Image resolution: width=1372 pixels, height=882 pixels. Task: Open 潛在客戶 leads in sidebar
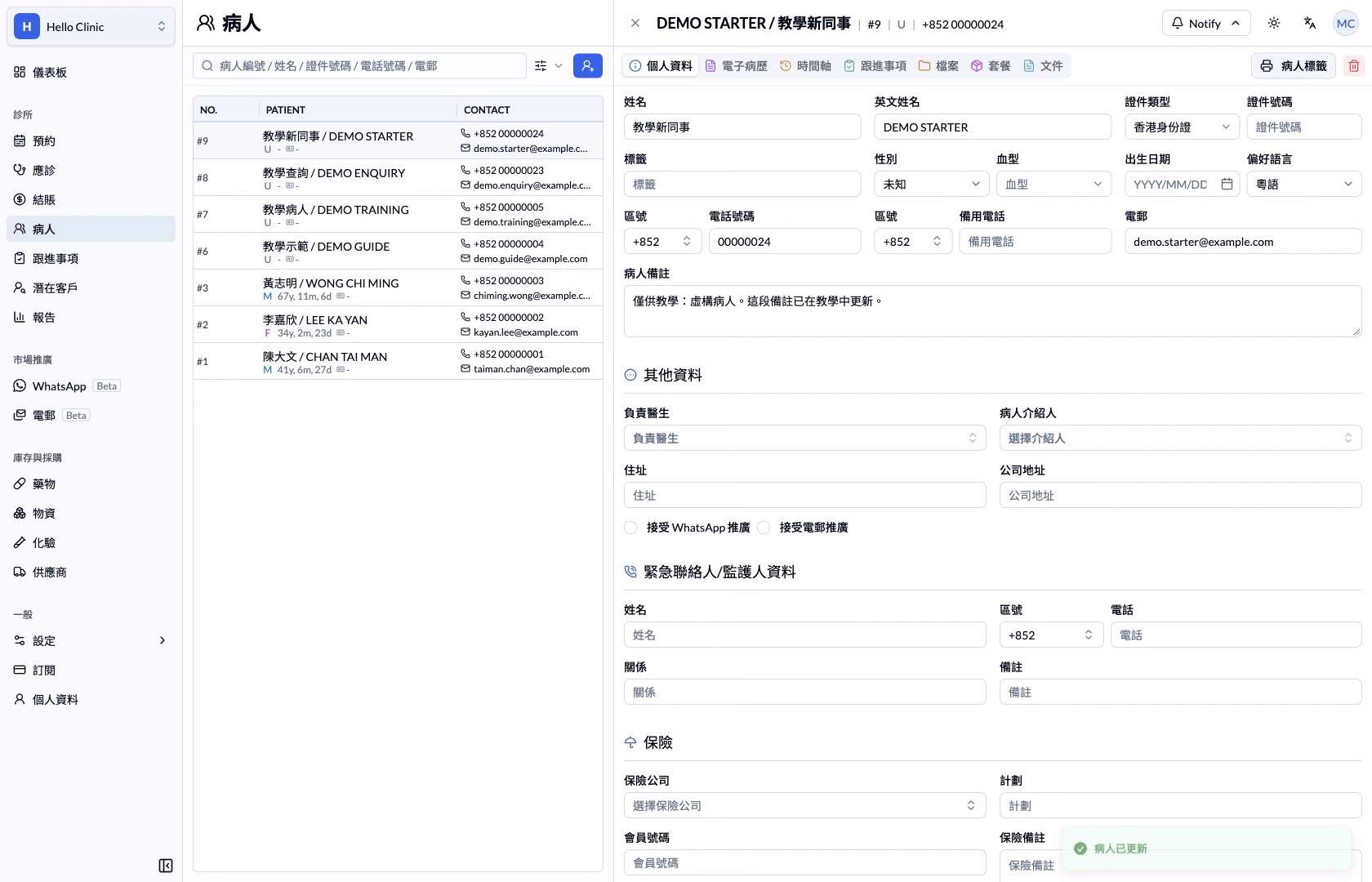91,287
